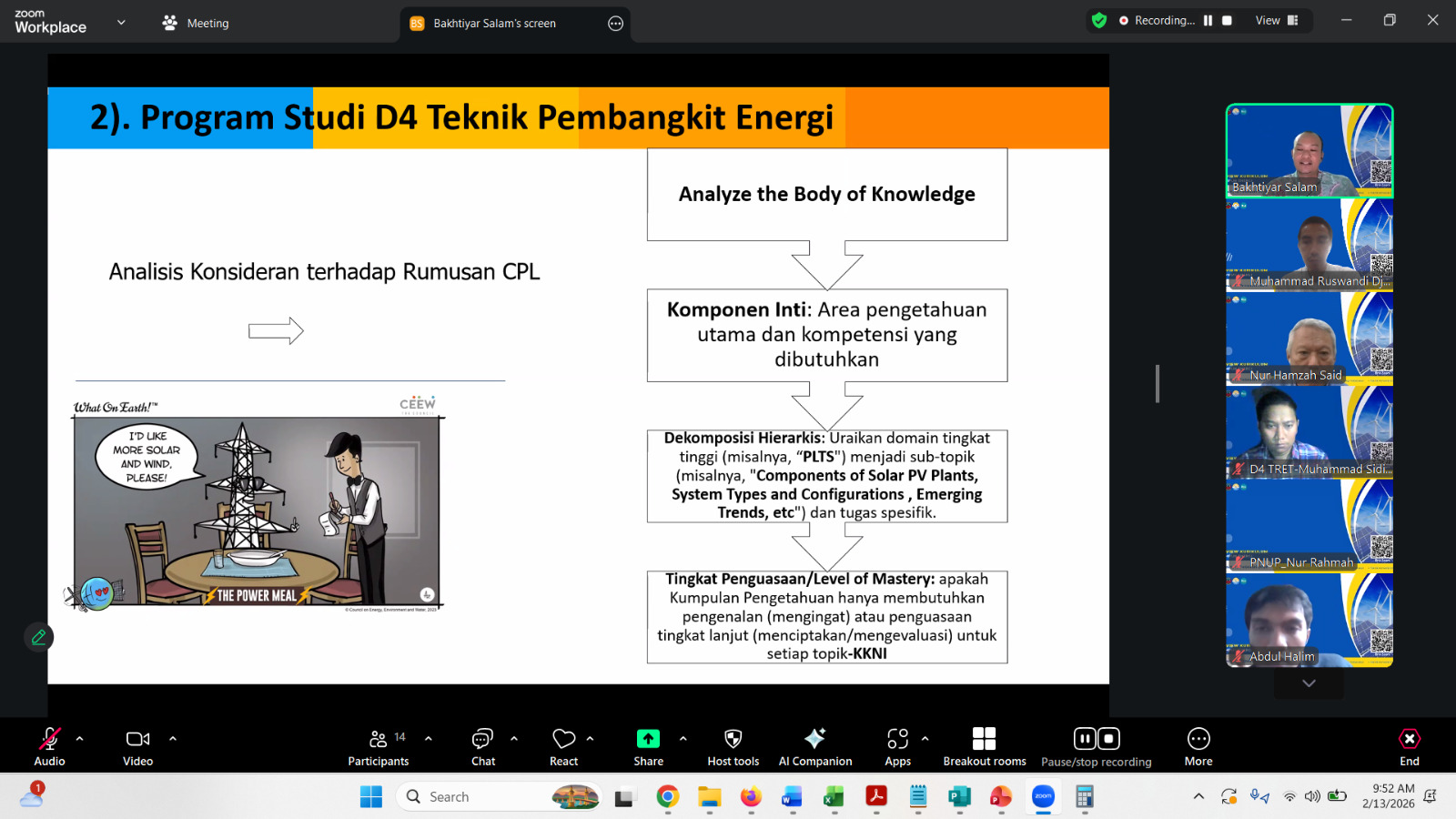The width and height of the screenshot is (1456, 819).
Task: Expand the Video options arrow
Action: click(x=173, y=739)
